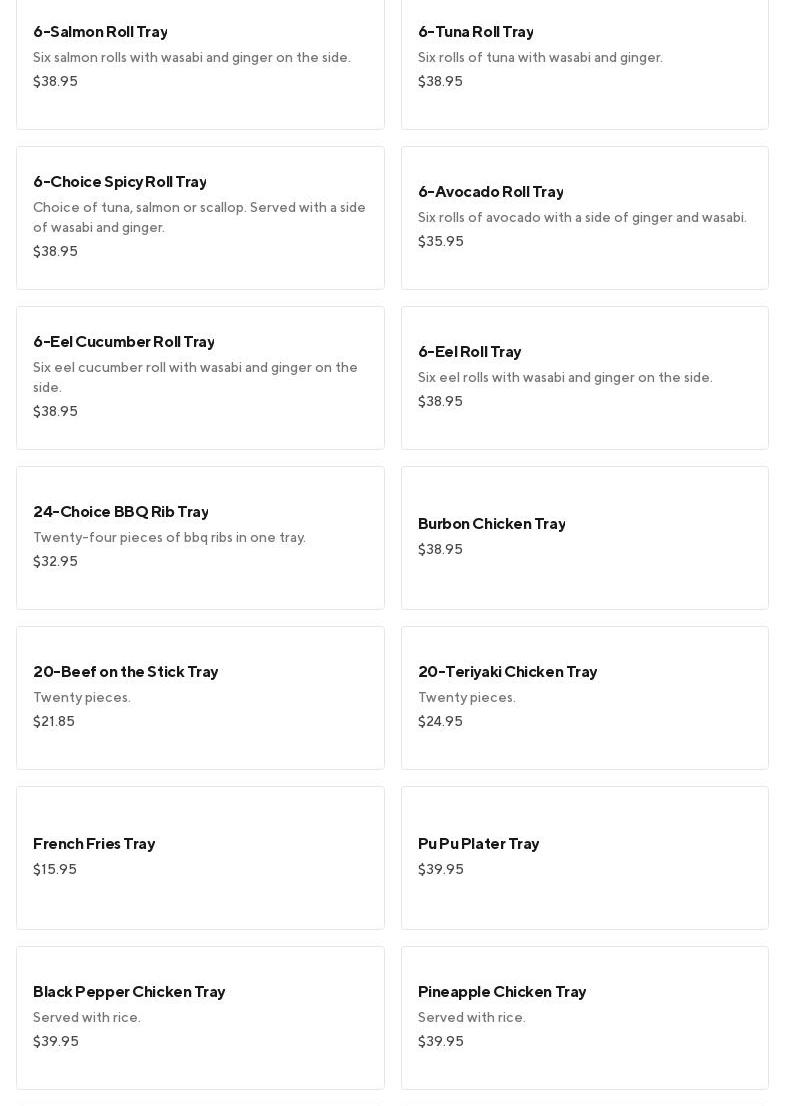
Task: Choose the 6-Choice Spicy Roll Tray
Action: tap(120, 182)
